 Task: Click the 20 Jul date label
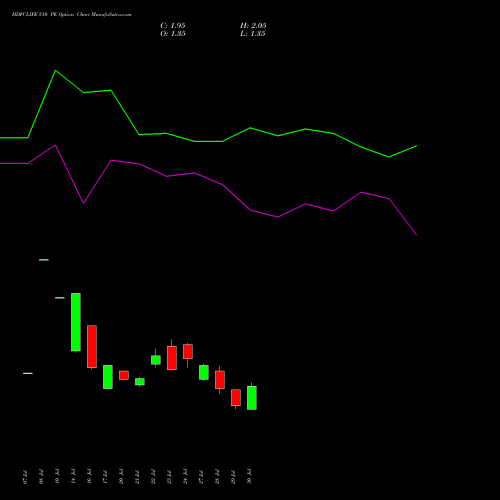121,476
